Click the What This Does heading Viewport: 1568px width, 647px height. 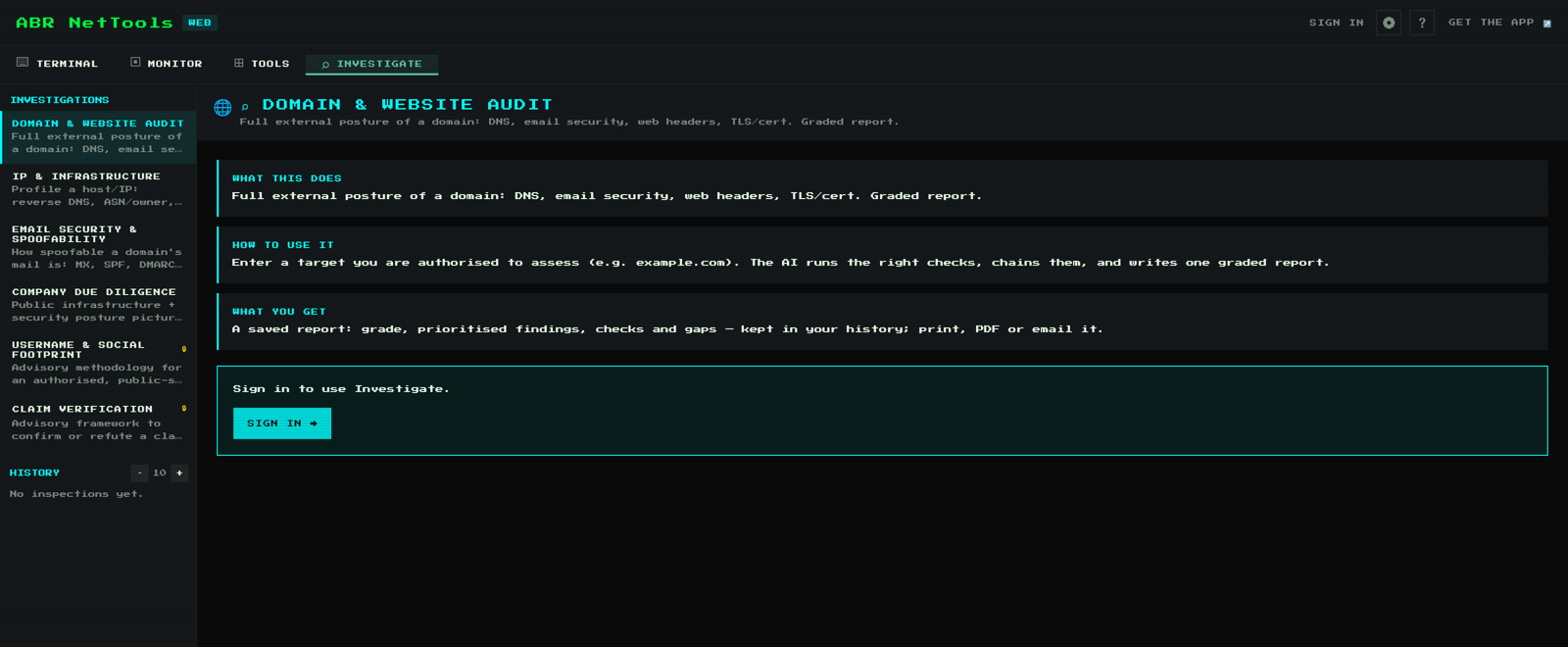pyautogui.click(x=287, y=178)
